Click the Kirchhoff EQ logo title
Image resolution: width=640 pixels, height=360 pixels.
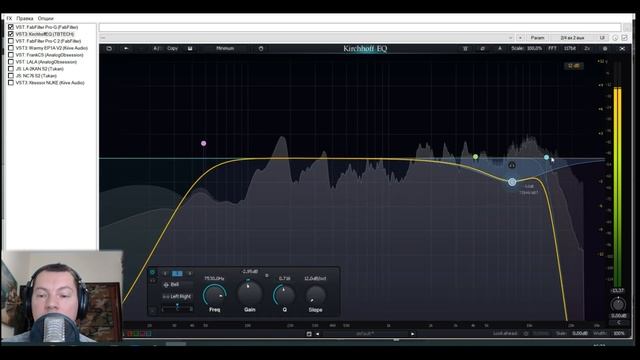tap(365, 49)
